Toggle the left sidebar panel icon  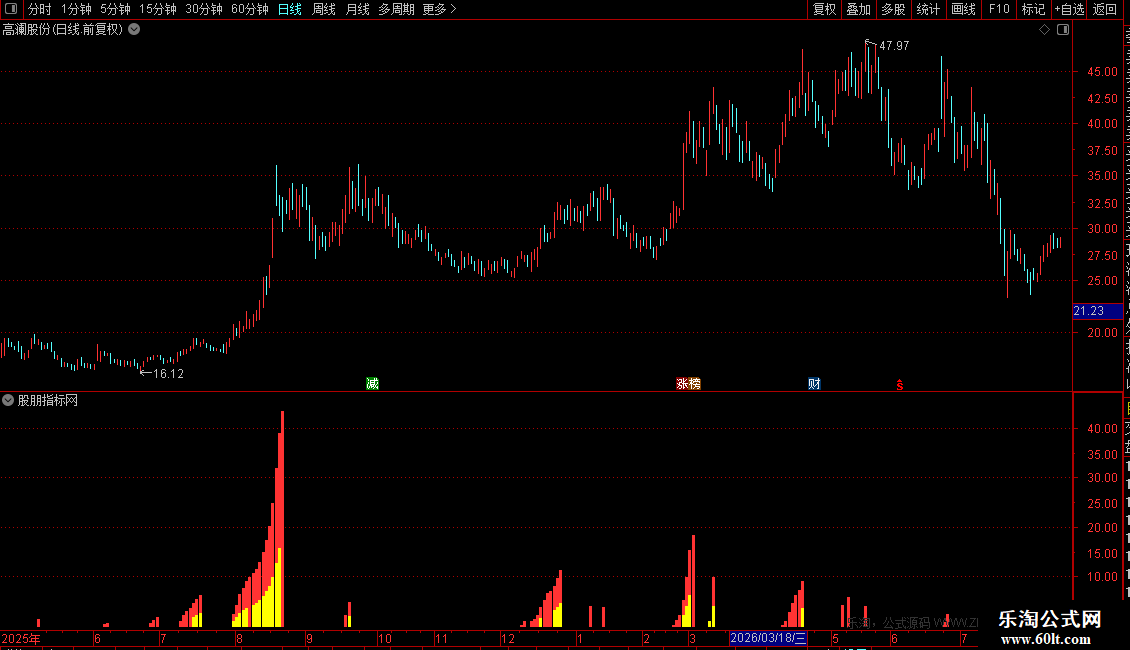coord(11,9)
